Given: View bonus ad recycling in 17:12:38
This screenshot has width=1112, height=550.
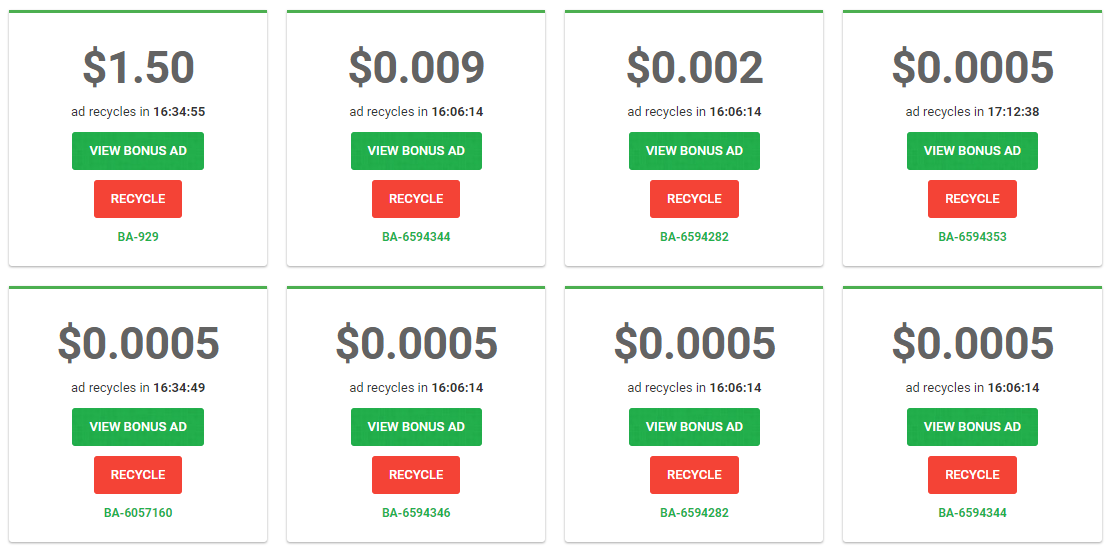Looking at the screenshot, I should pos(972,150).
